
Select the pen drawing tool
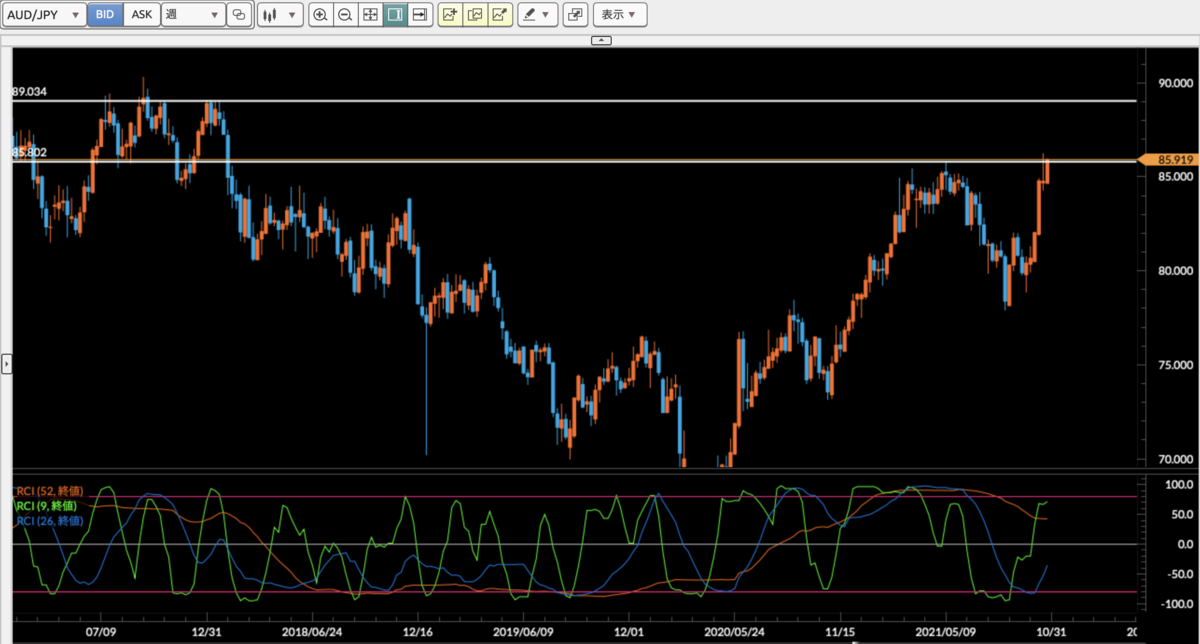(x=530, y=14)
